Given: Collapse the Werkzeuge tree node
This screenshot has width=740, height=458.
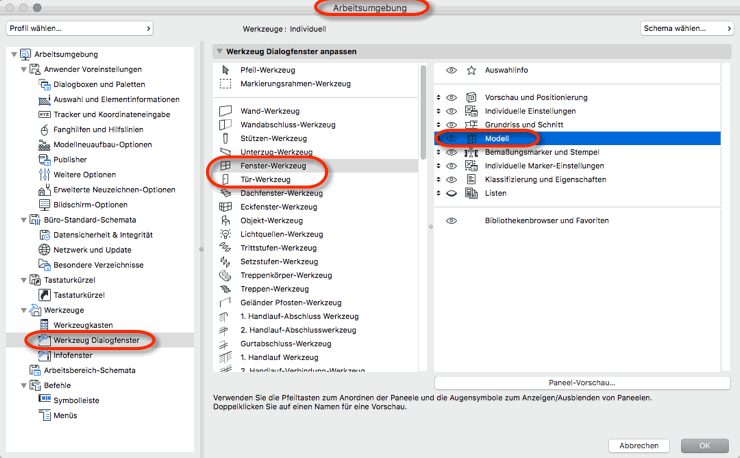Looking at the screenshot, I should tap(24, 310).
